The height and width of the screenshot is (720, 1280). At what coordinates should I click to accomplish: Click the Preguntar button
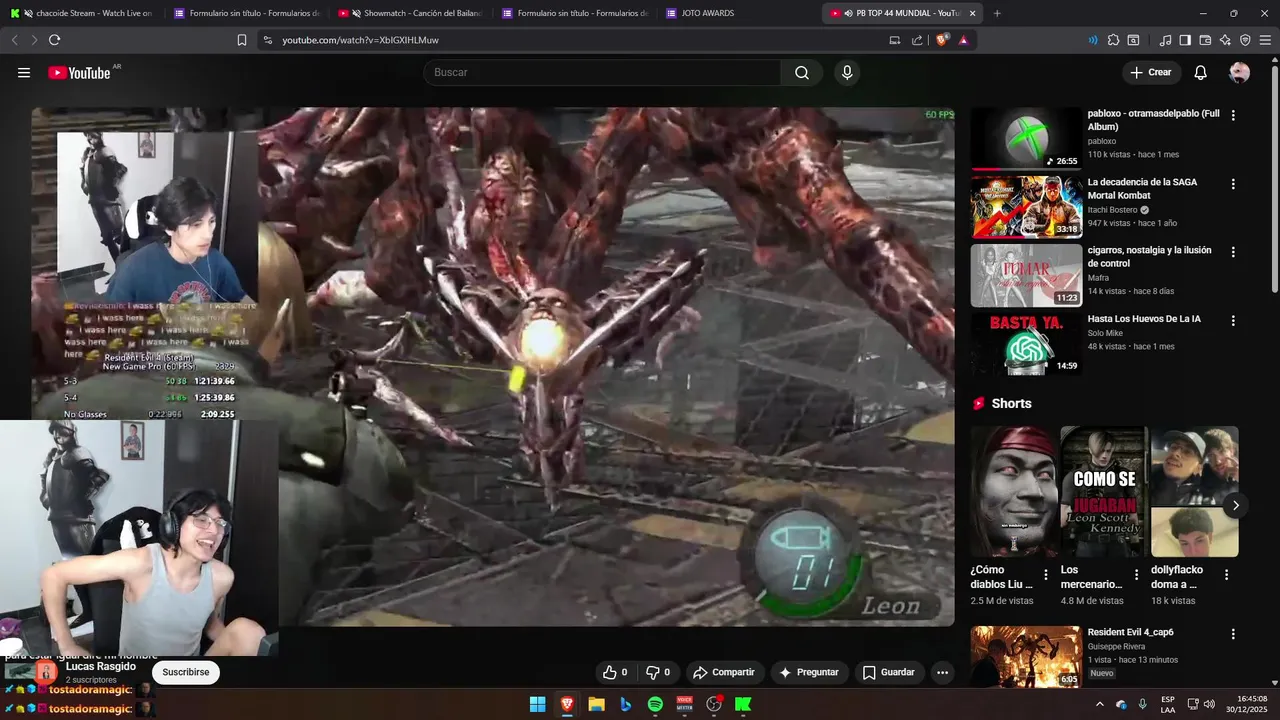(x=808, y=672)
